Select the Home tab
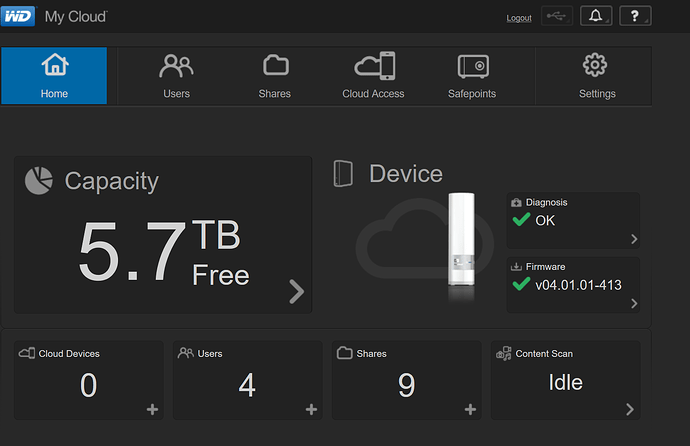 (x=54, y=76)
